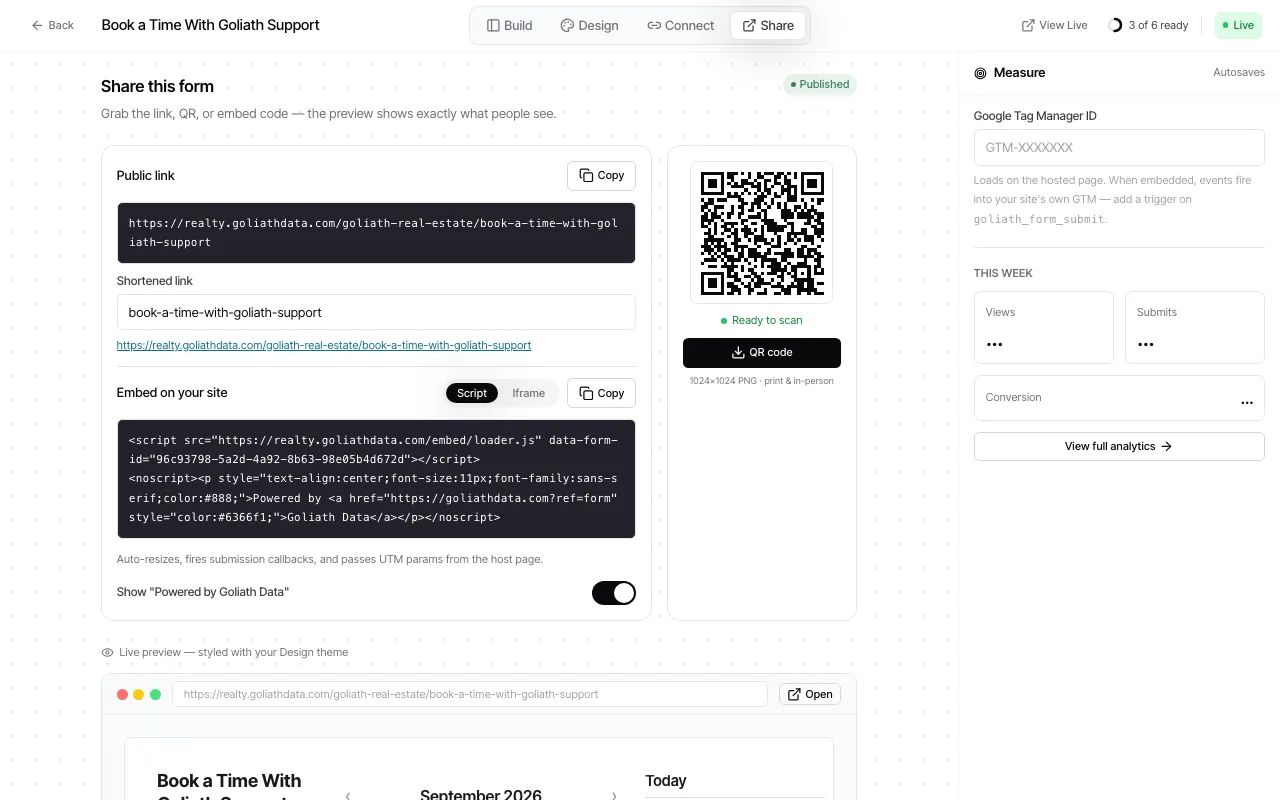Open the Connect tab

click(x=680, y=25)
